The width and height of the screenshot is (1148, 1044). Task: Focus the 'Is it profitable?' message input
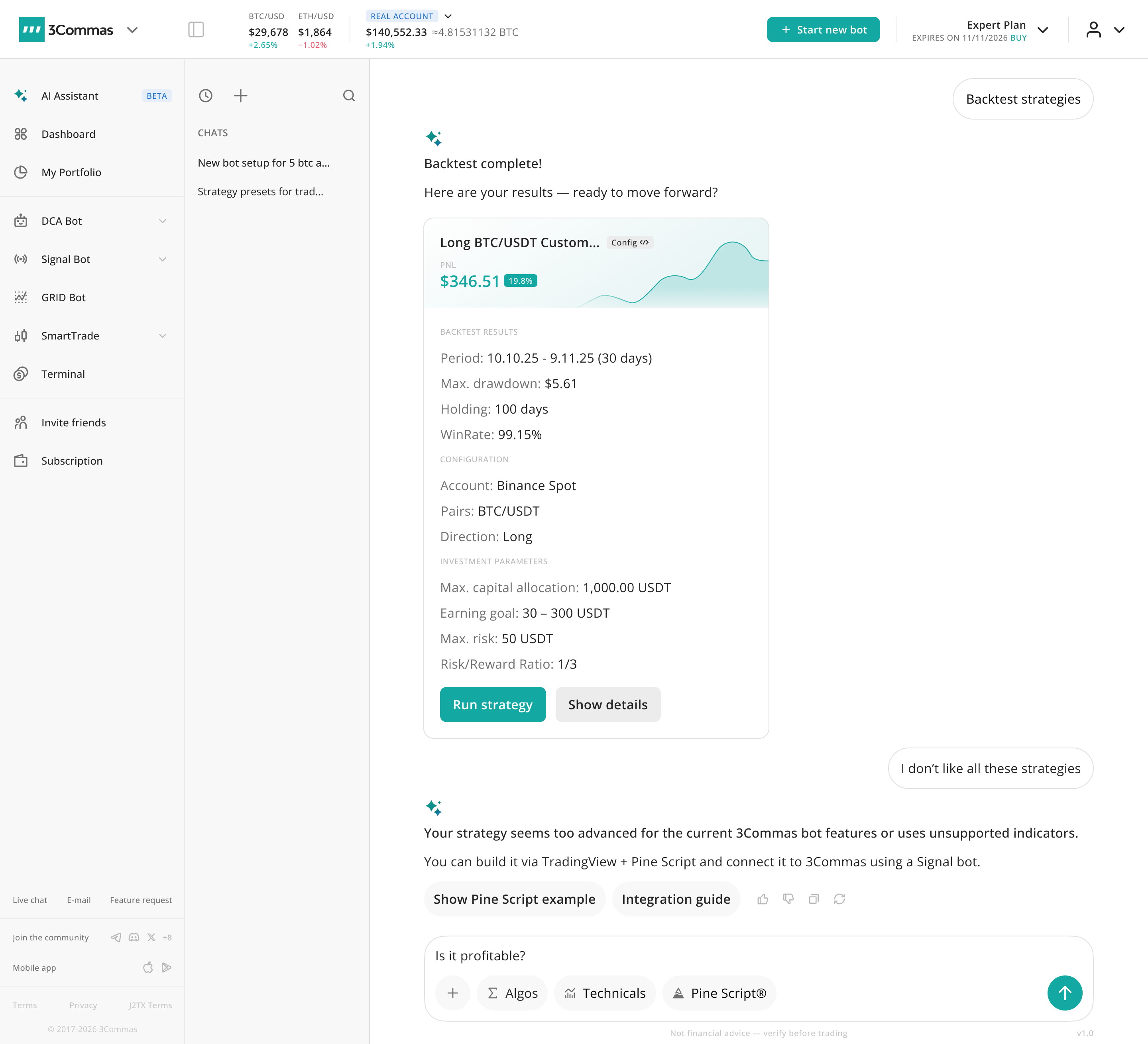(759, 956)
